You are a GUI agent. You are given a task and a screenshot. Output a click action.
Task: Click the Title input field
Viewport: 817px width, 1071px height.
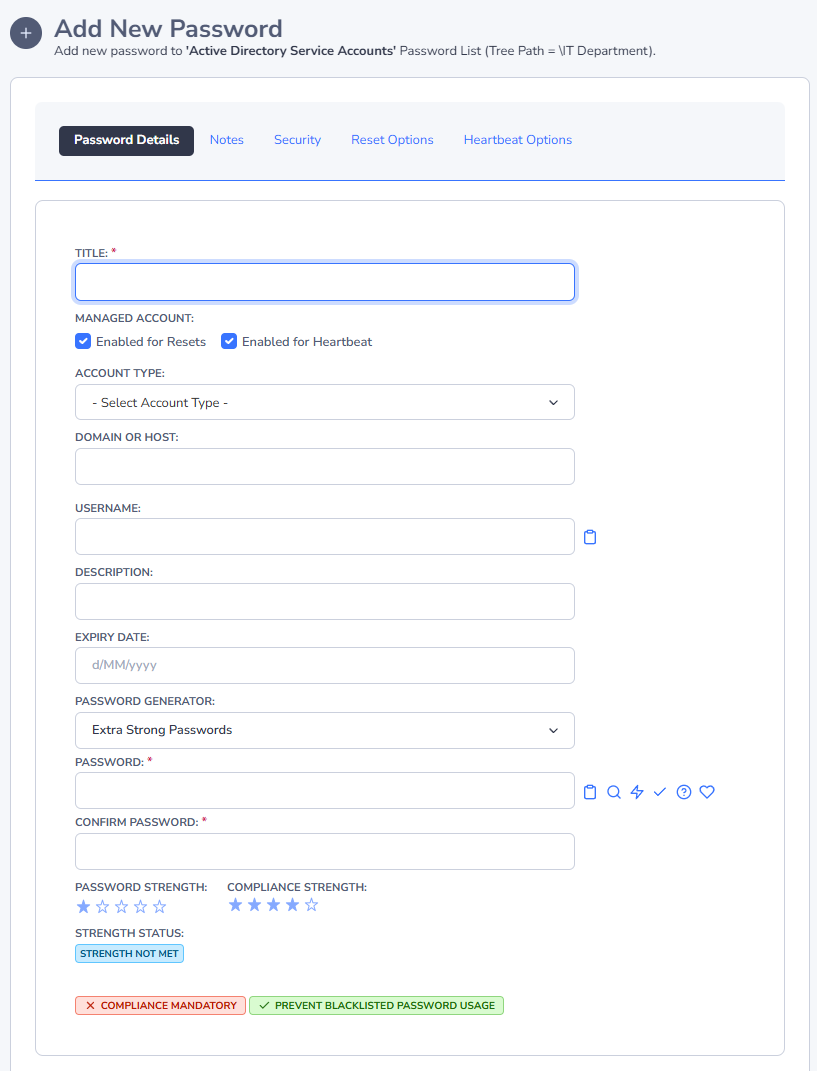pyautogui.click(x=324, y=282)
